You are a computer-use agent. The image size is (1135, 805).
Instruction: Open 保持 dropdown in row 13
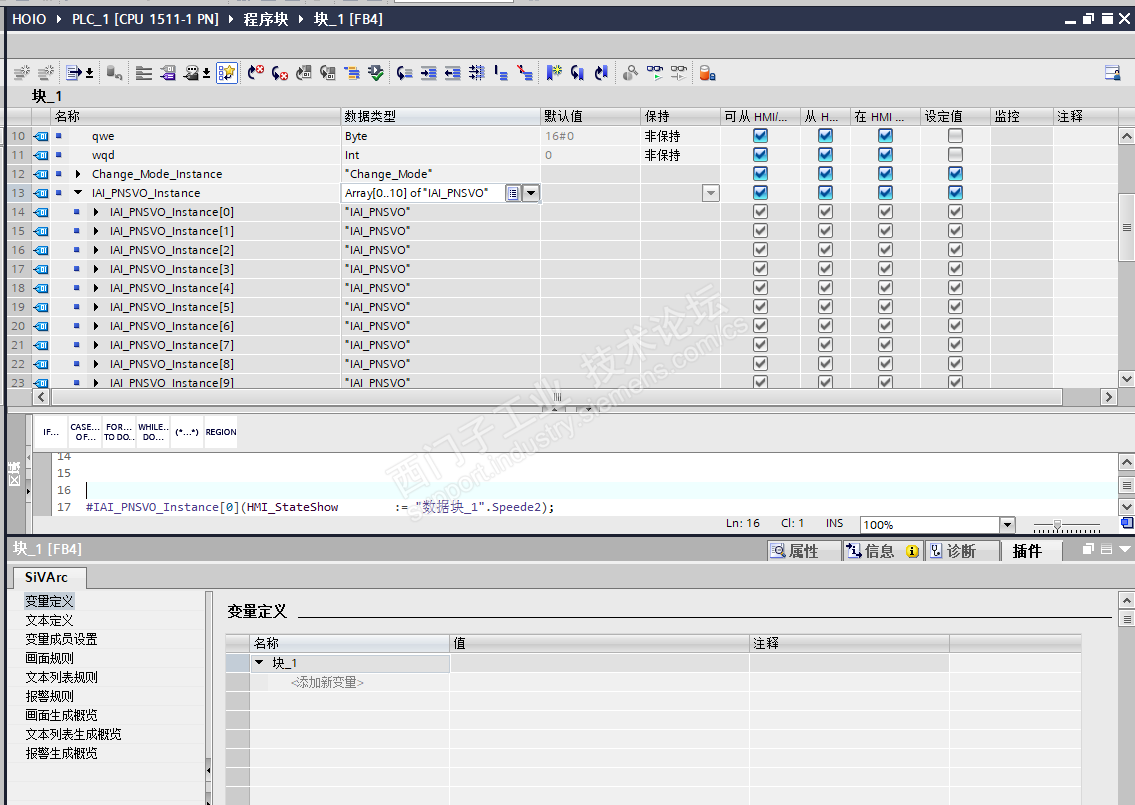(711, 193)
